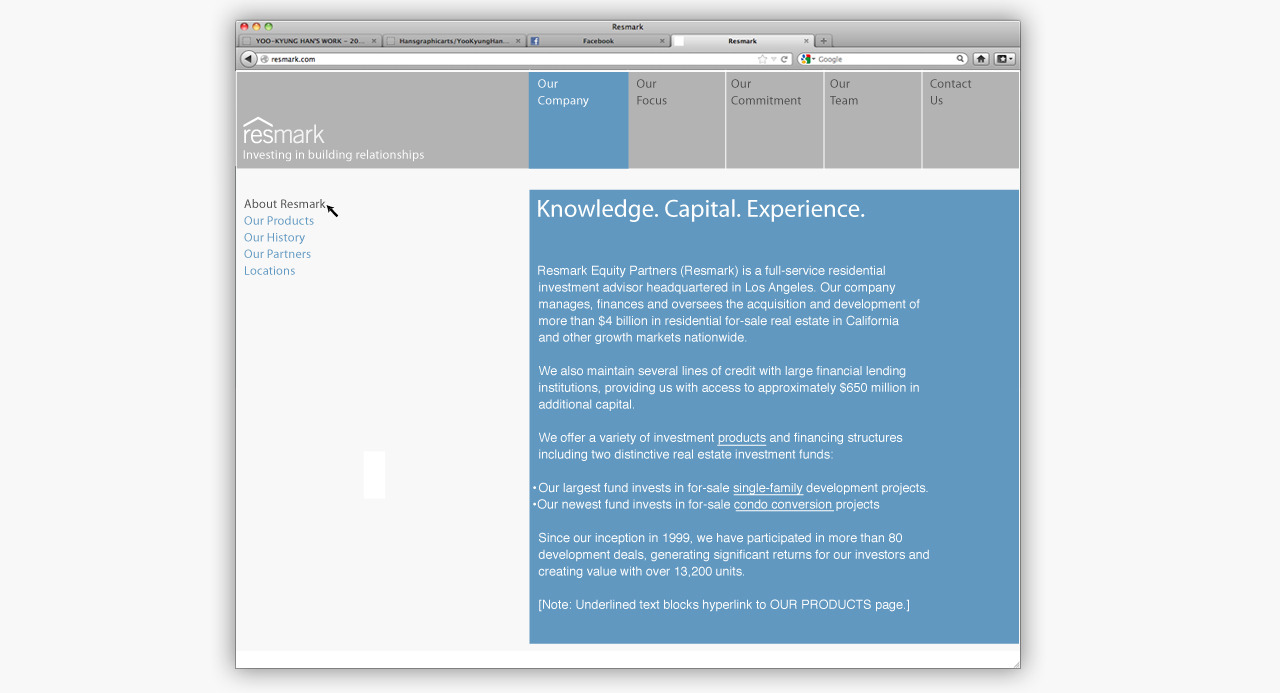The image size is (1280, 693).
Task: Go to the Our Commitment navigation section
Action: point(766,92)
